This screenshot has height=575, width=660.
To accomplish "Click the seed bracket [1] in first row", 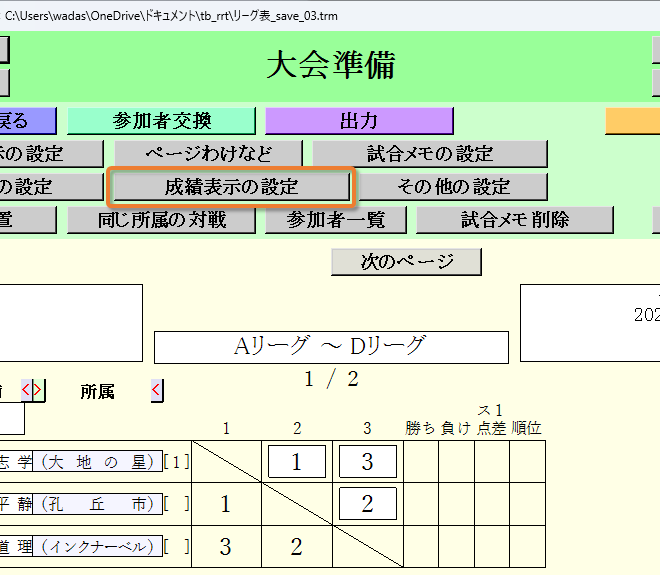I will [x=177, y=462].
